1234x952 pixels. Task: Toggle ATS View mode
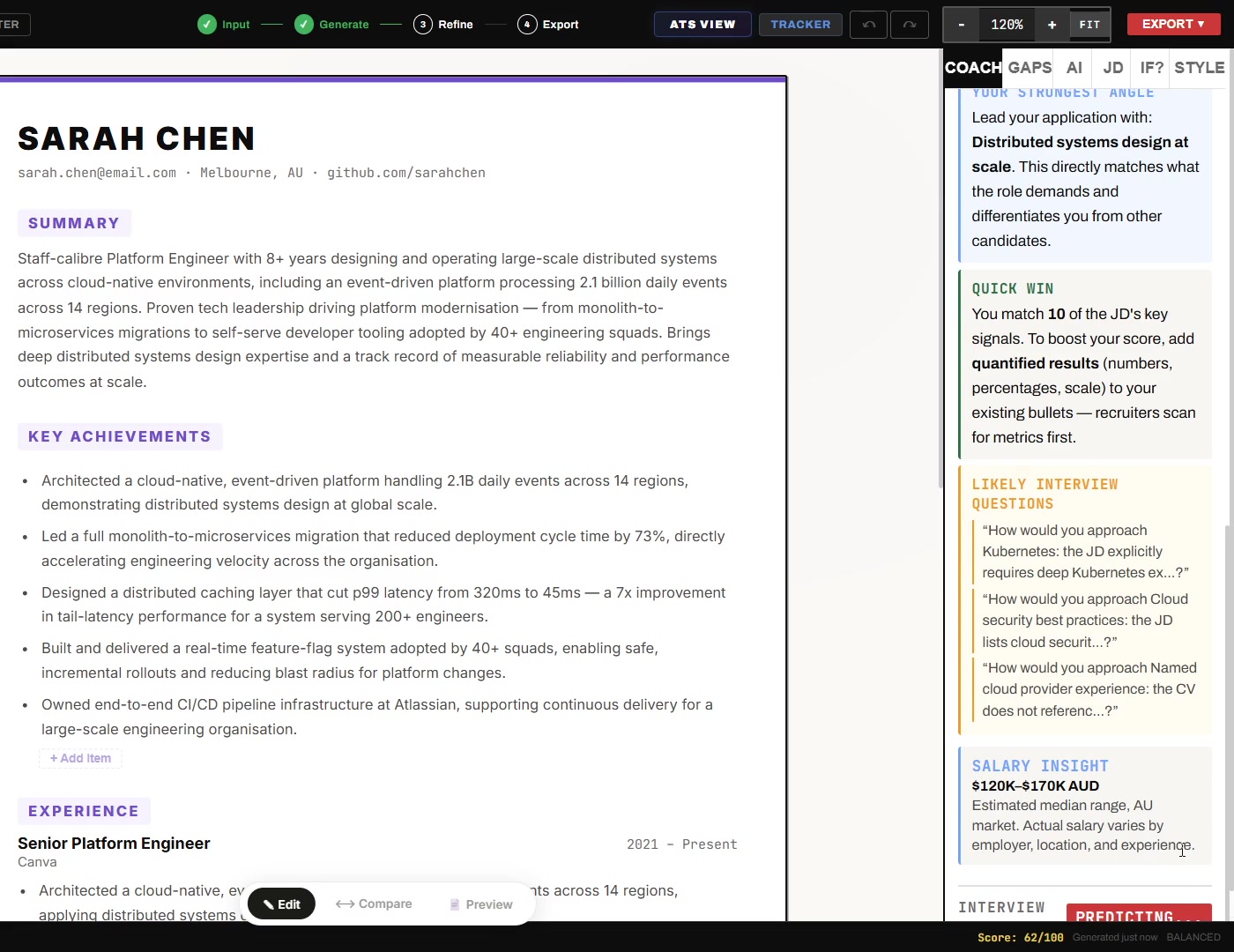pos(702,25)
